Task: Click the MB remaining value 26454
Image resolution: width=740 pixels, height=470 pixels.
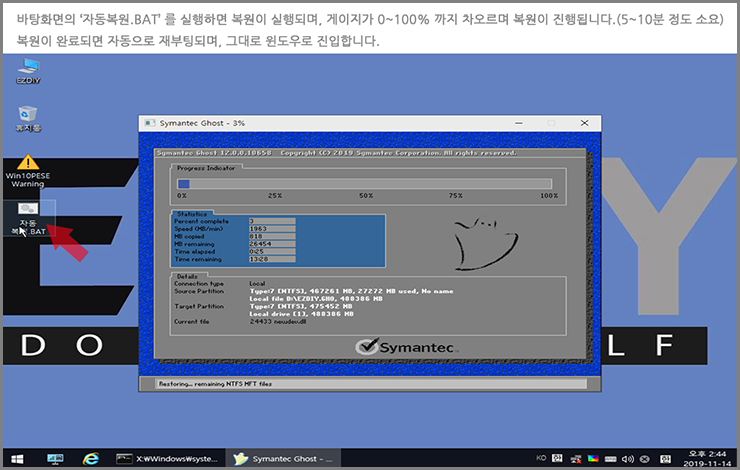Action: point(272,244)
